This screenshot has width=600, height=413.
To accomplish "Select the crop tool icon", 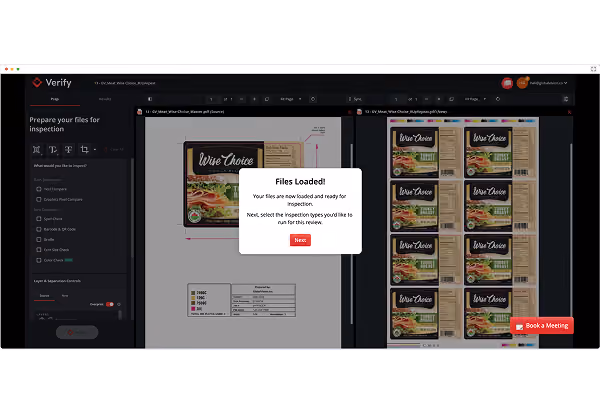I will (x=85, y=149).
